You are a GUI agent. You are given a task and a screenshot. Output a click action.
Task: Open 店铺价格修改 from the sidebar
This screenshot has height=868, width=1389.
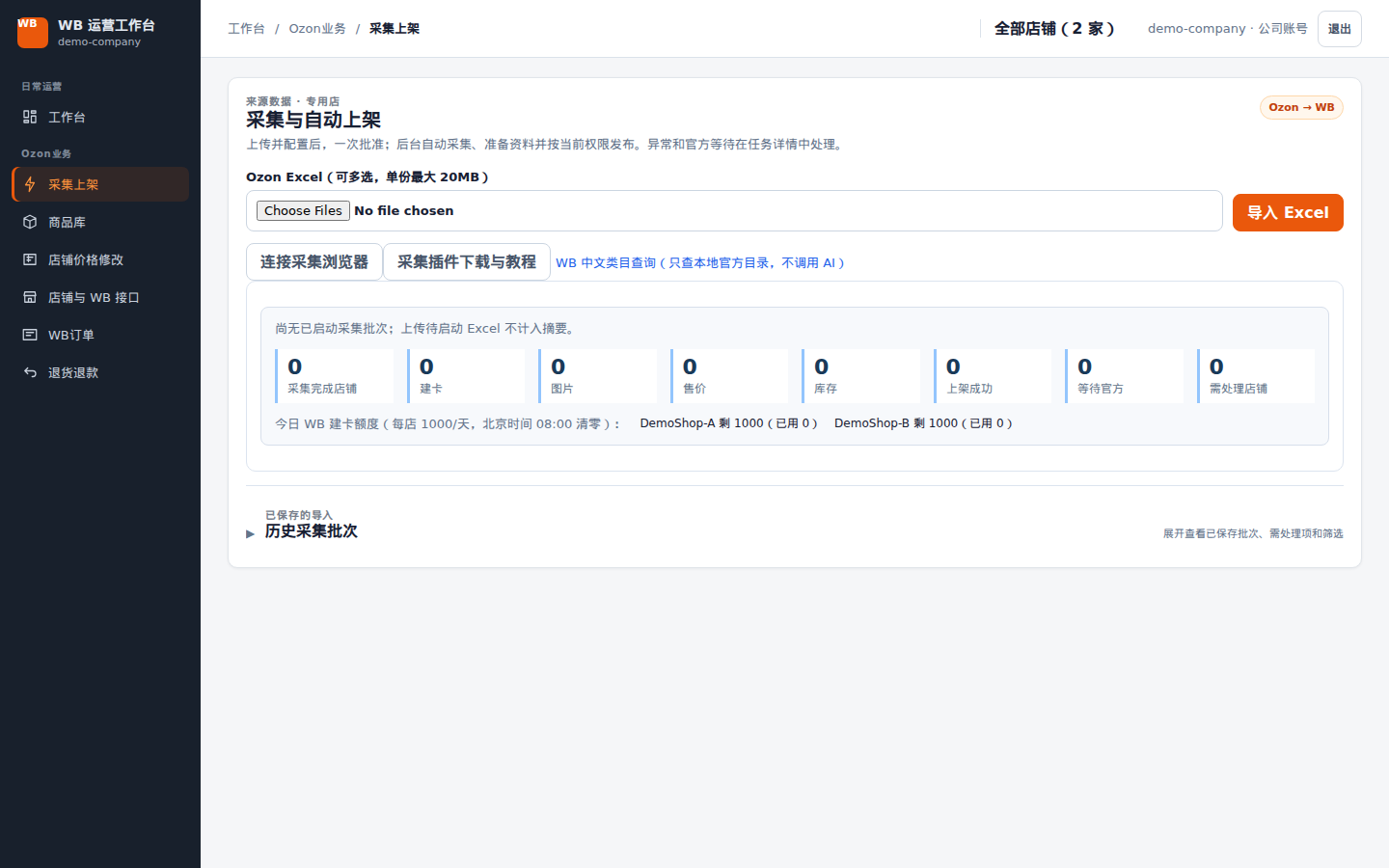pyautogui.click(x=100, y=259)
